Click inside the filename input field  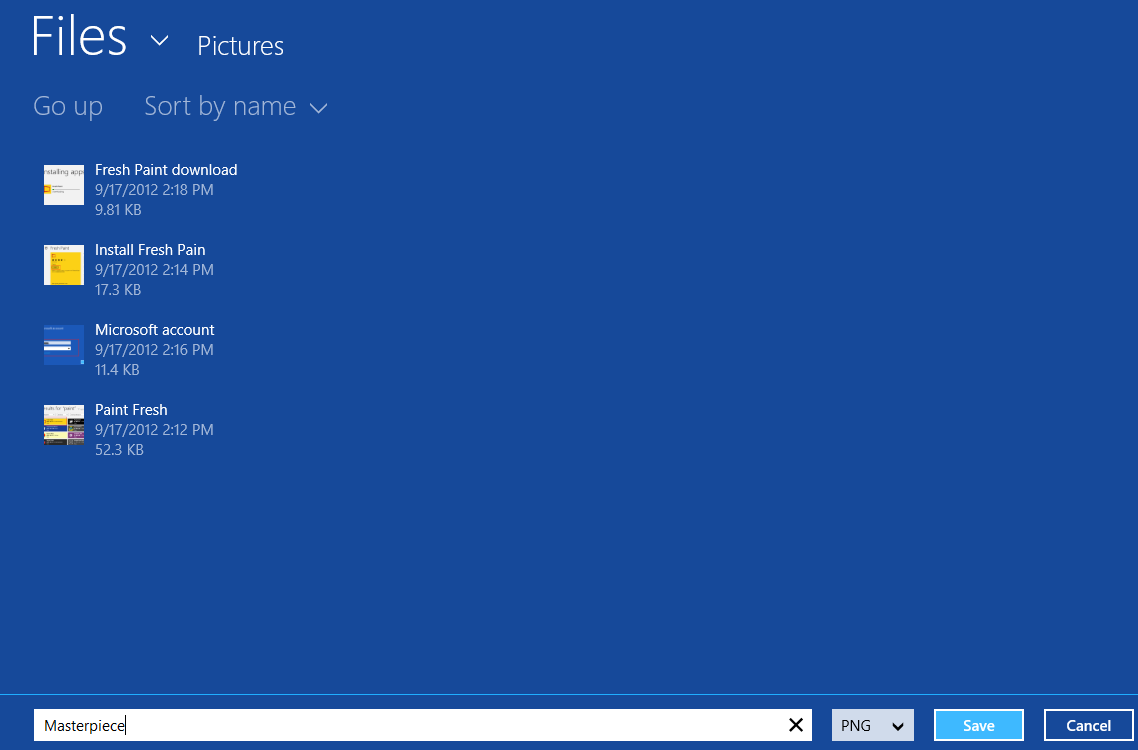[400, 725]
